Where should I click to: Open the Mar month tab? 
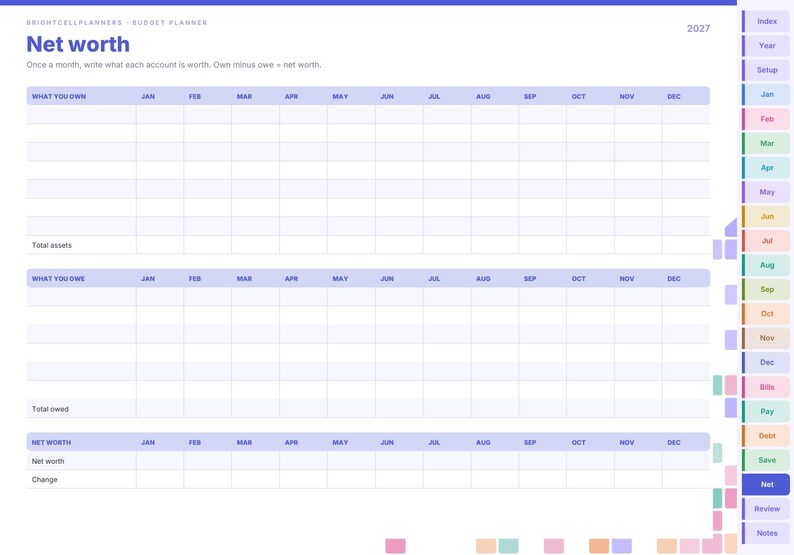click(766, 143)
